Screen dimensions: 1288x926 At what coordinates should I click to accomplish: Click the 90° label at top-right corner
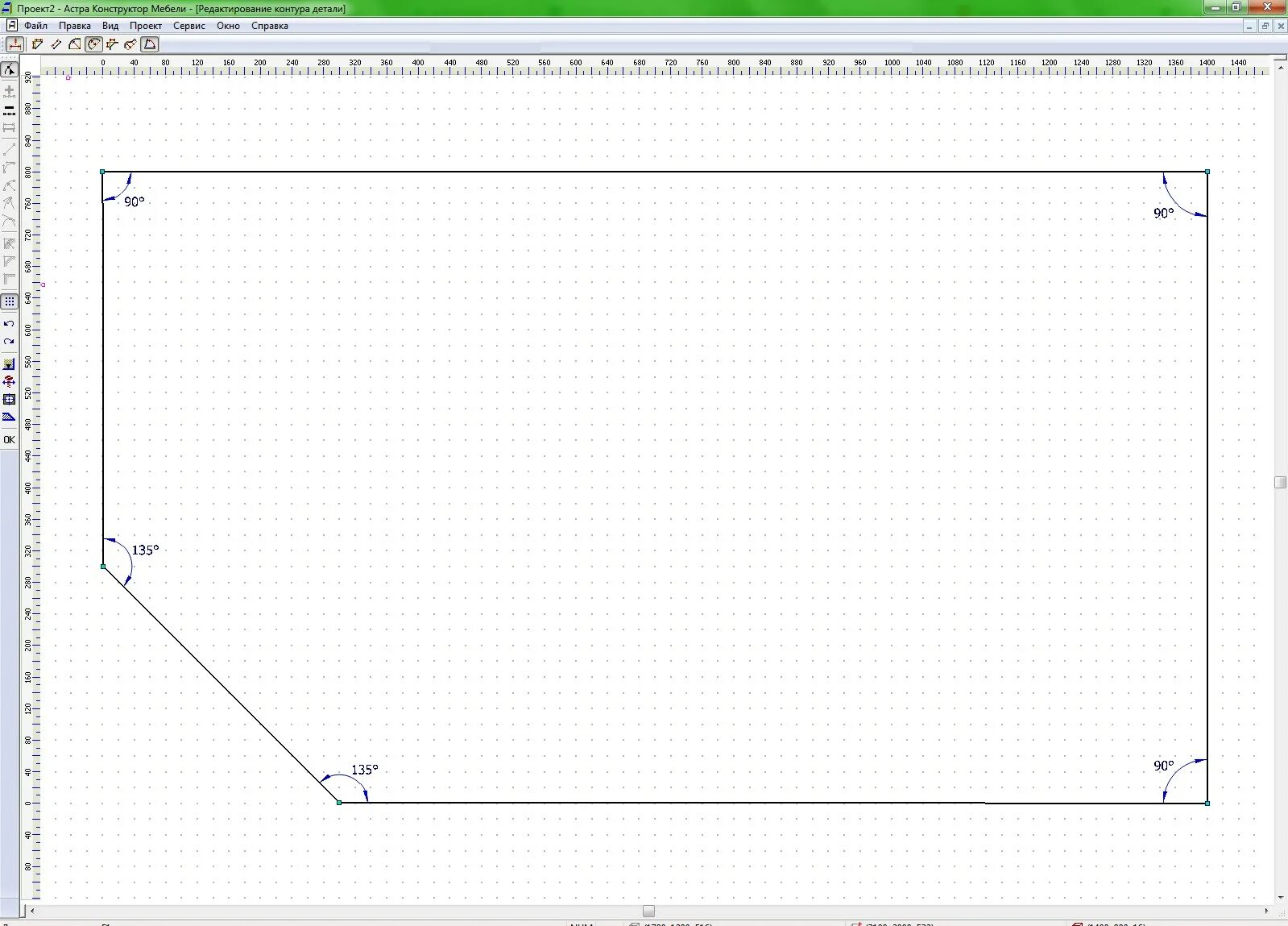1164,213
